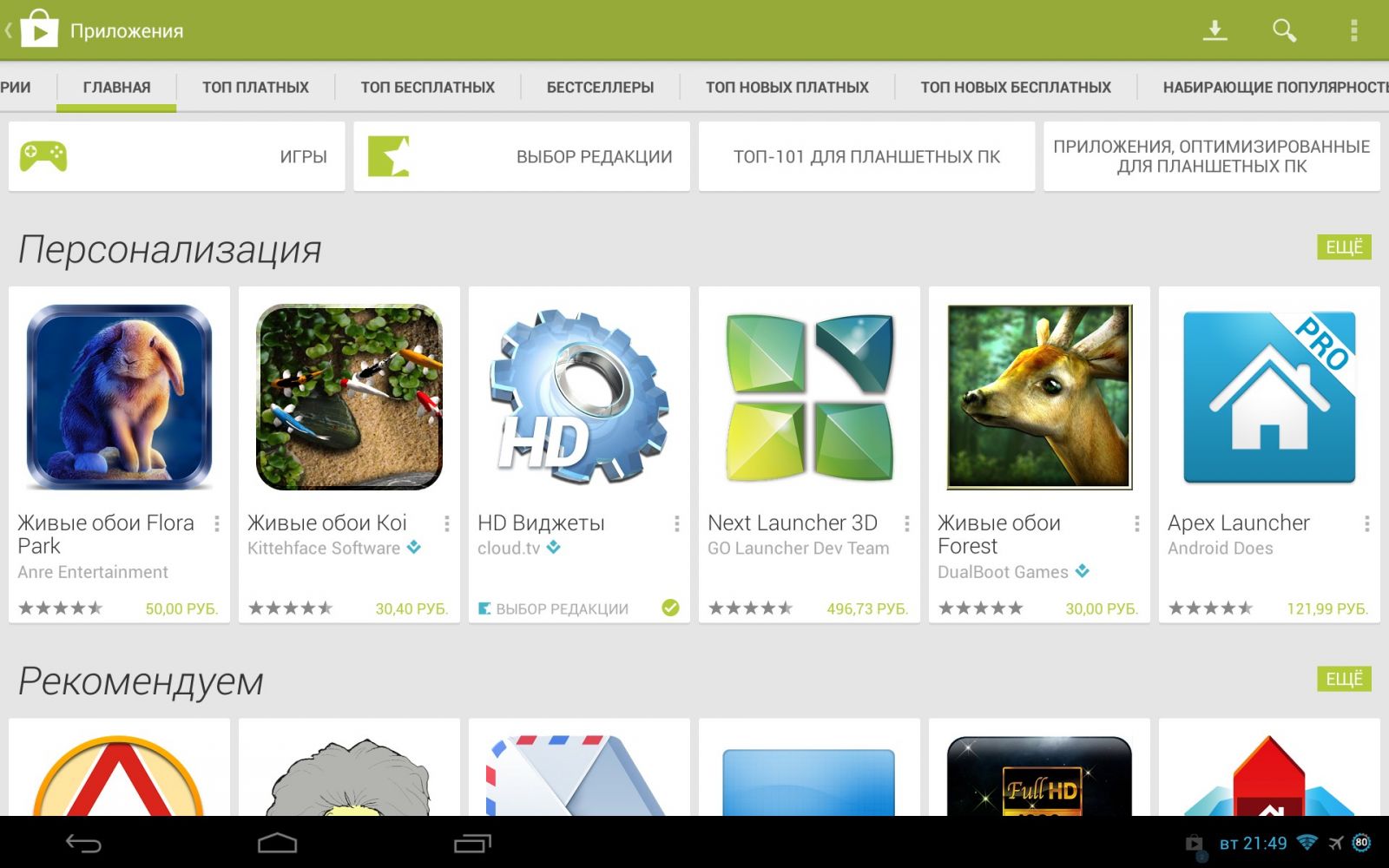The width and height of the screenshot is (1389, 868).
Task: Open options menu for Apex Launcher
Action: [x=1366, y=523]
